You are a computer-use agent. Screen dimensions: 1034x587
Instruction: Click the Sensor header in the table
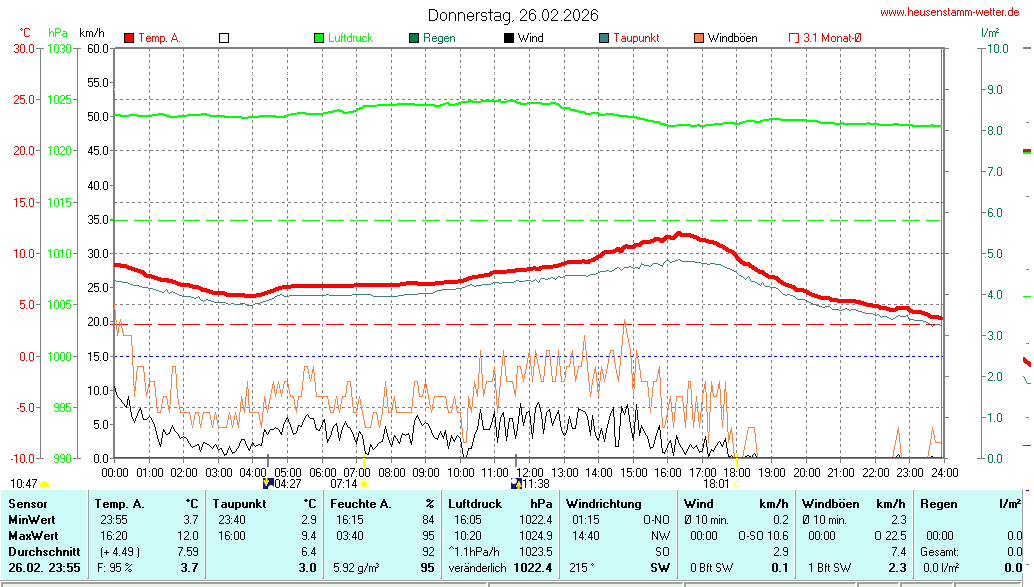[27, 504]
